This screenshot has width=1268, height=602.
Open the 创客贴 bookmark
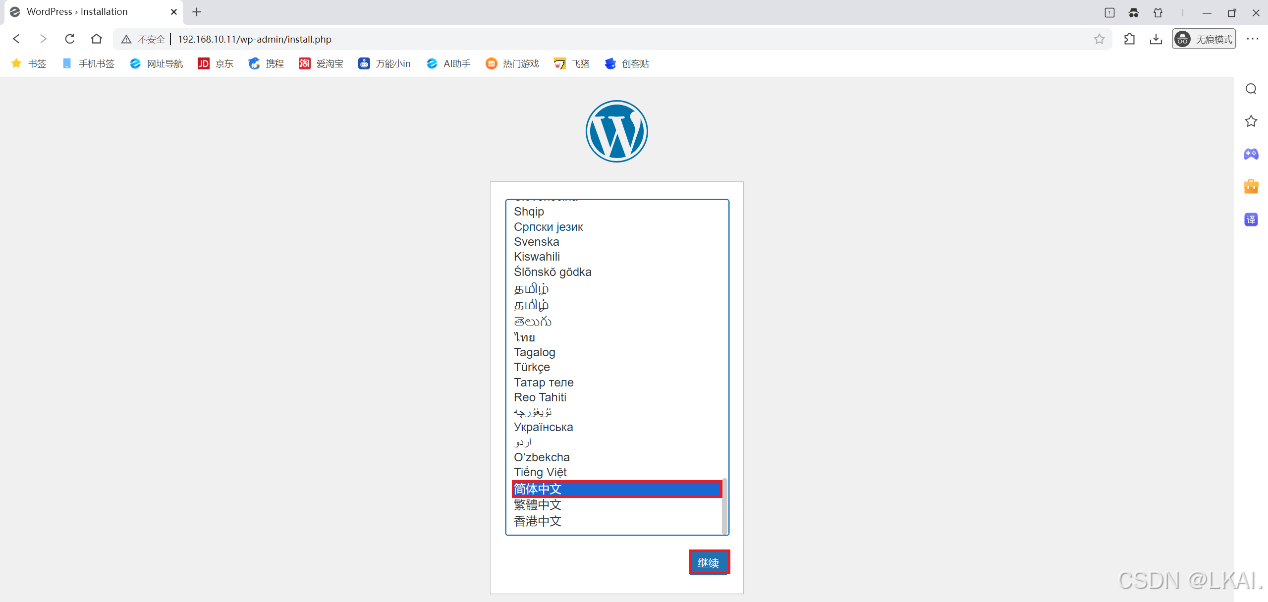pyautogui.click(x=627, y=63)
